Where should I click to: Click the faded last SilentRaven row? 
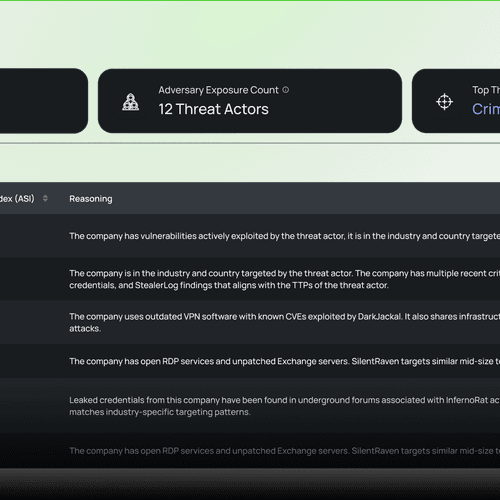[250, 451]
